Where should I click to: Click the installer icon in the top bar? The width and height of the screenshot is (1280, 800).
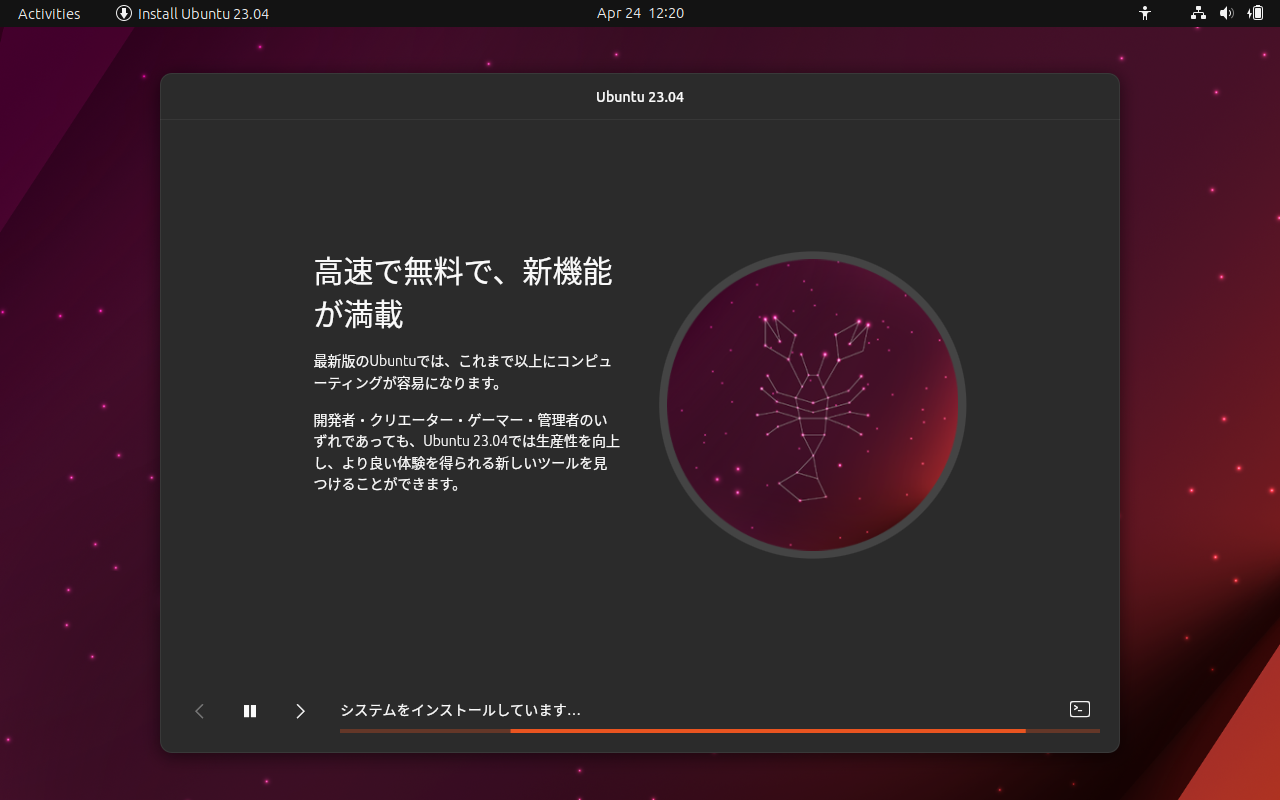pyautogui.click(x=124, y=13)
